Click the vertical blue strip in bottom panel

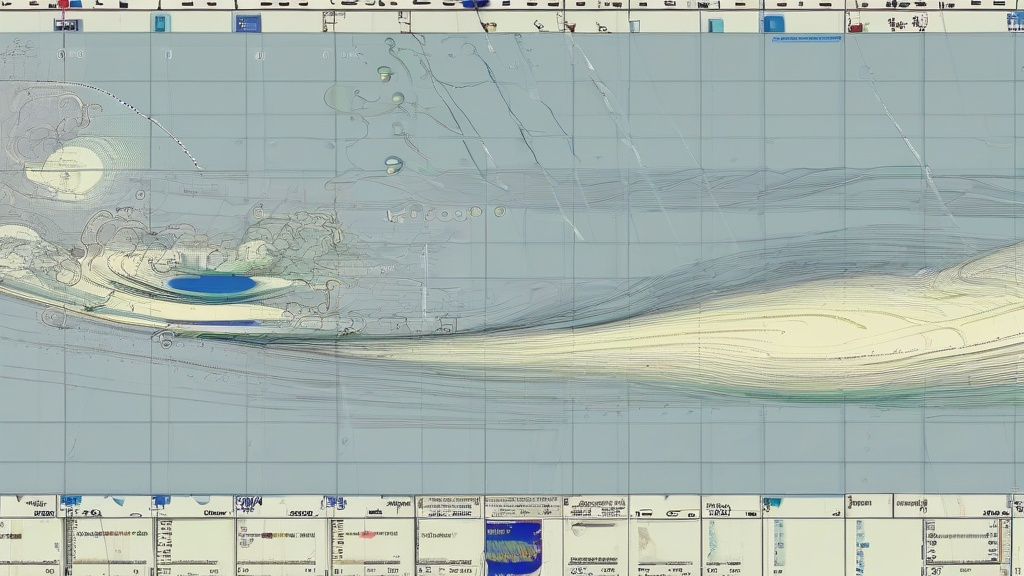[x=779, y=543]
